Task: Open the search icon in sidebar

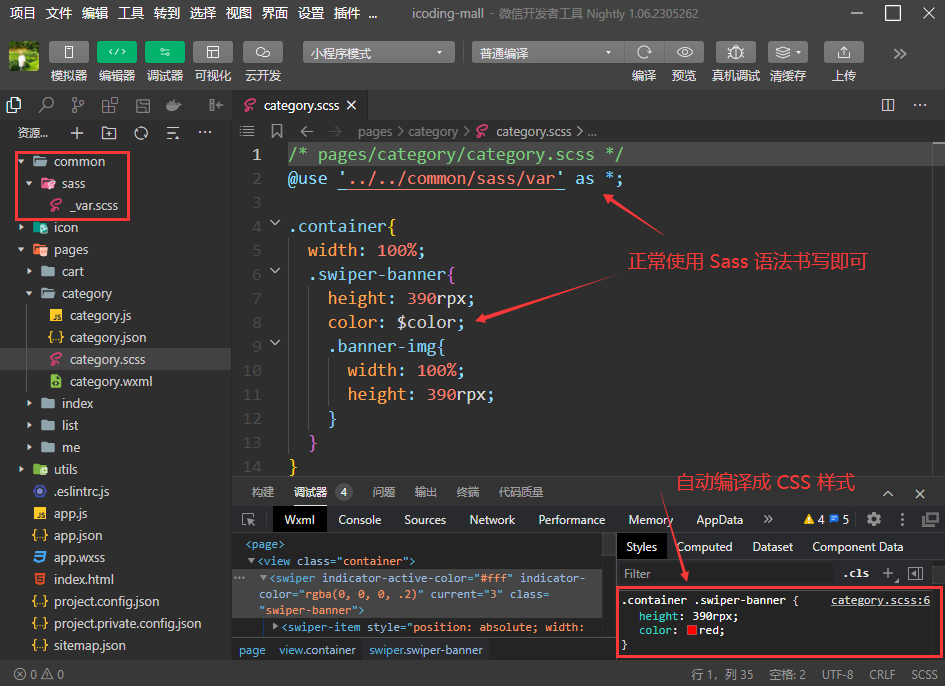Action: [x=46, y=105]
